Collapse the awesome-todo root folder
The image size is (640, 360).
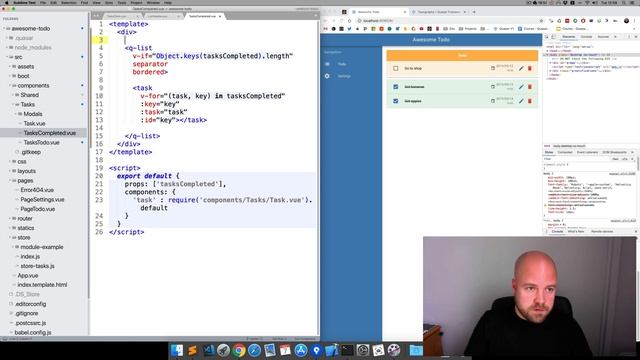[x=4, y=29]
